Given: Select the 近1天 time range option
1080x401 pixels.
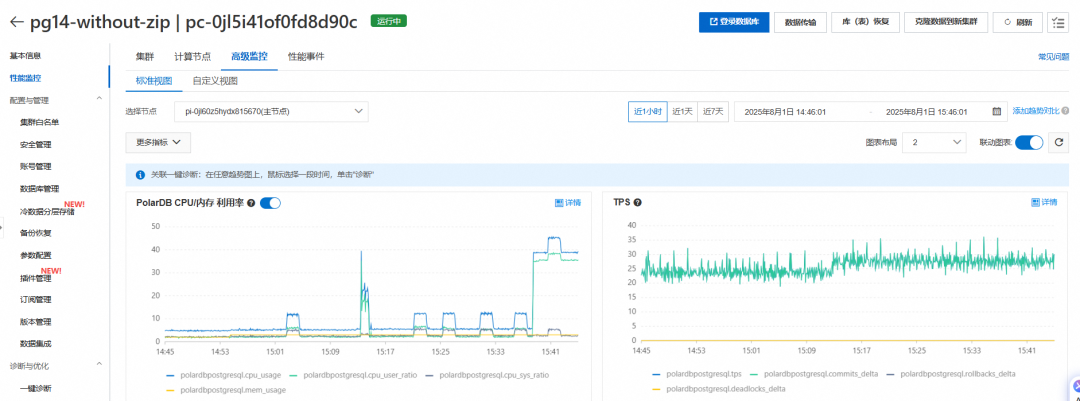Looking at the screenshot, I should [682, 112].
